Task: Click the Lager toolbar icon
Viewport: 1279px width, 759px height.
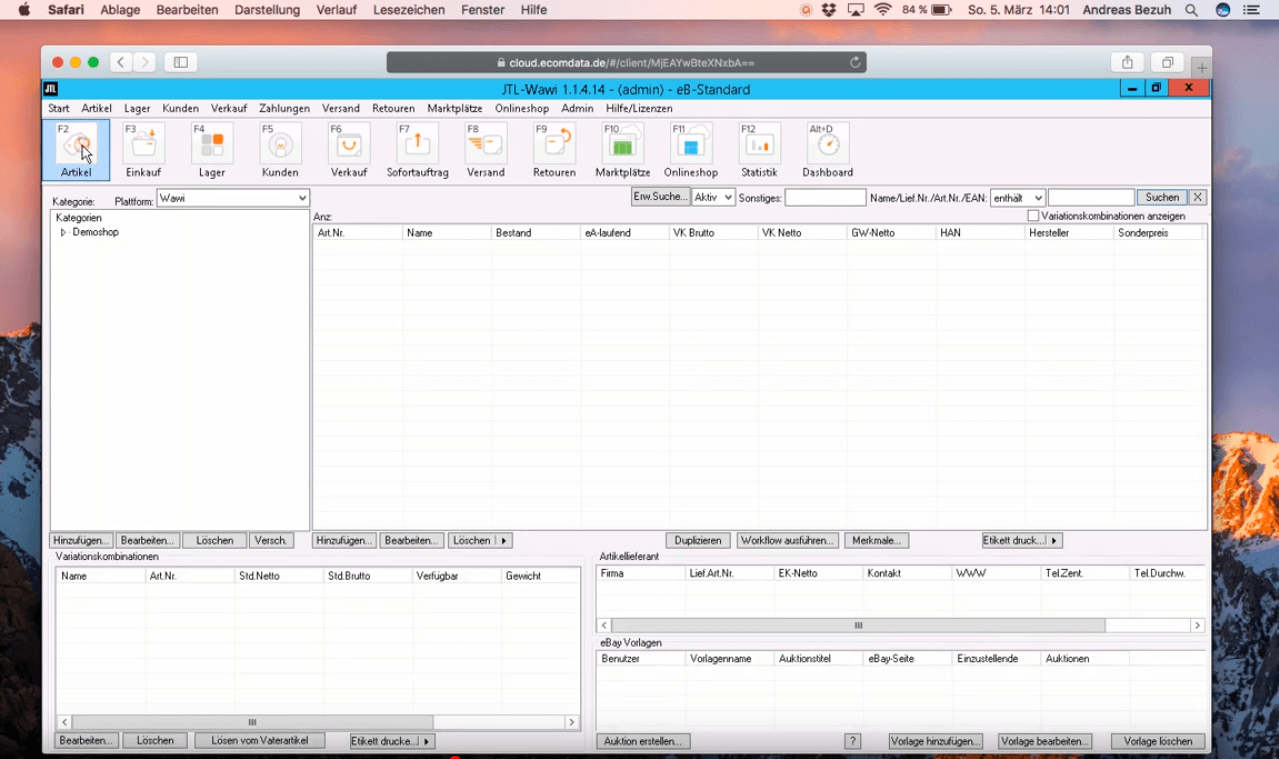Action: coord(212,145)
